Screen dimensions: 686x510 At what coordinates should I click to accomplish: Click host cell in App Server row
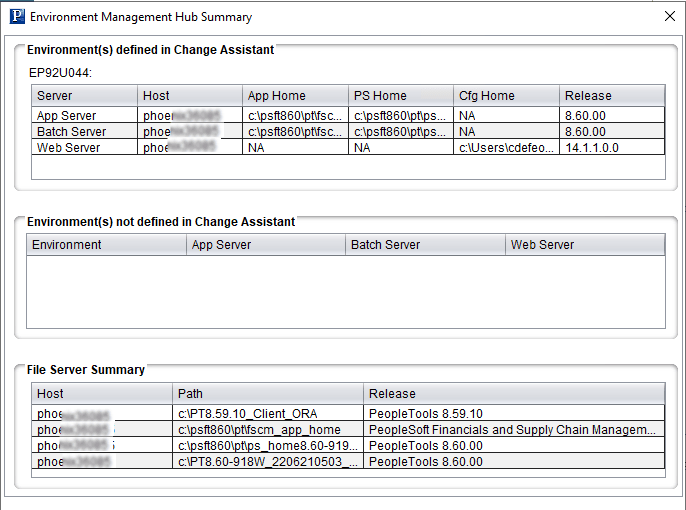pyautogui.click(x=190, y=115)
